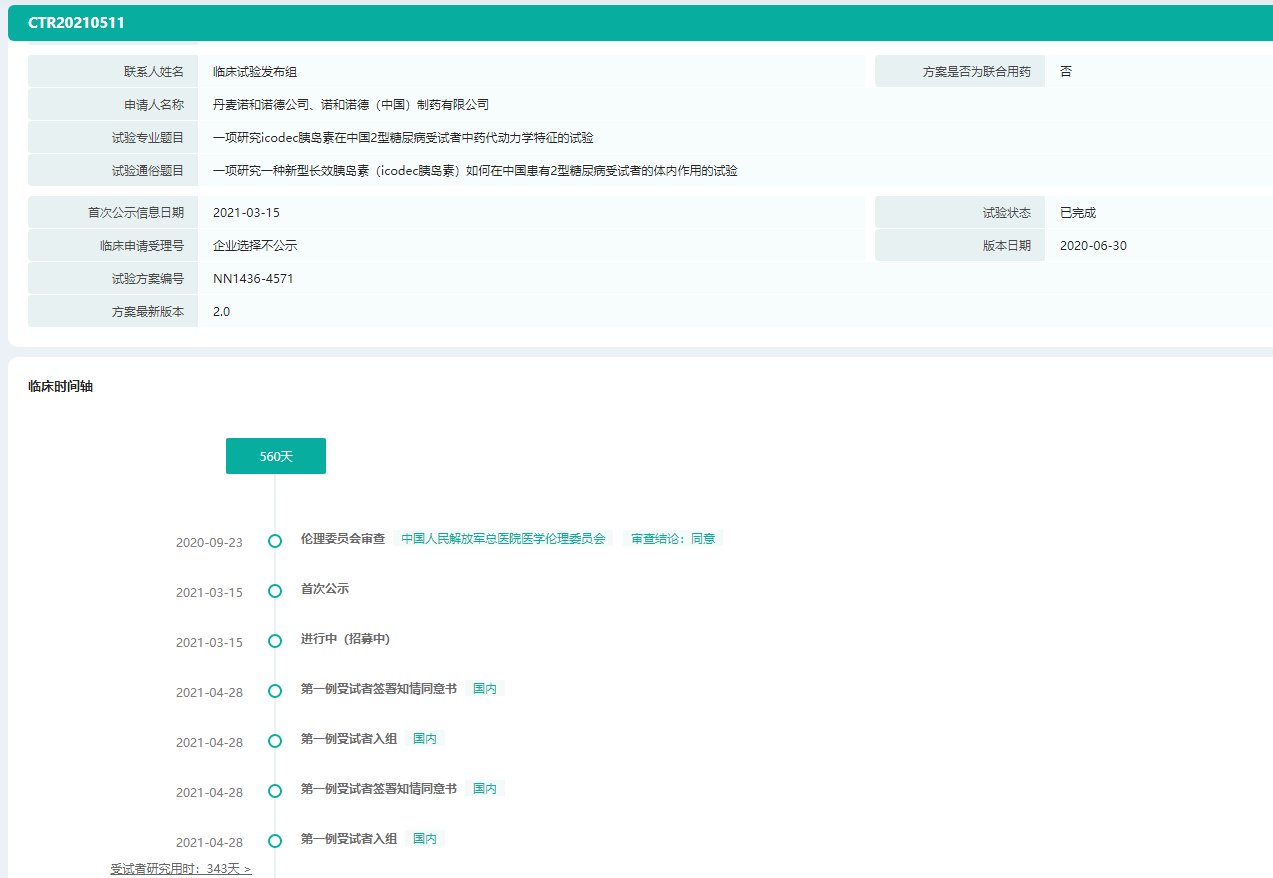Screen dimensions: 1273x878
Task: Click the 进行中（招募中）timeline node circle
Action: tap(275, 641)
